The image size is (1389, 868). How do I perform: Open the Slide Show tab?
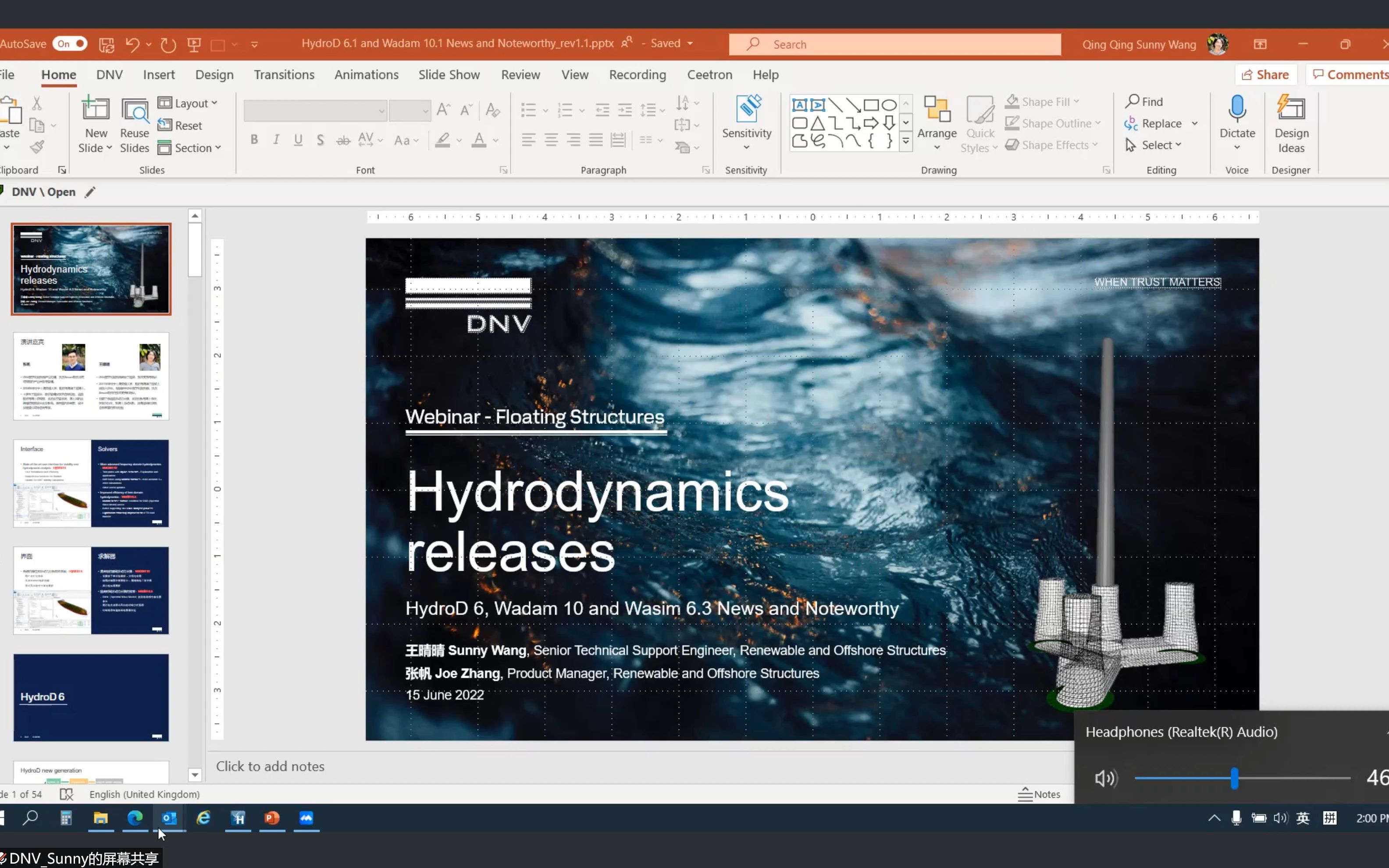point(449,75)
